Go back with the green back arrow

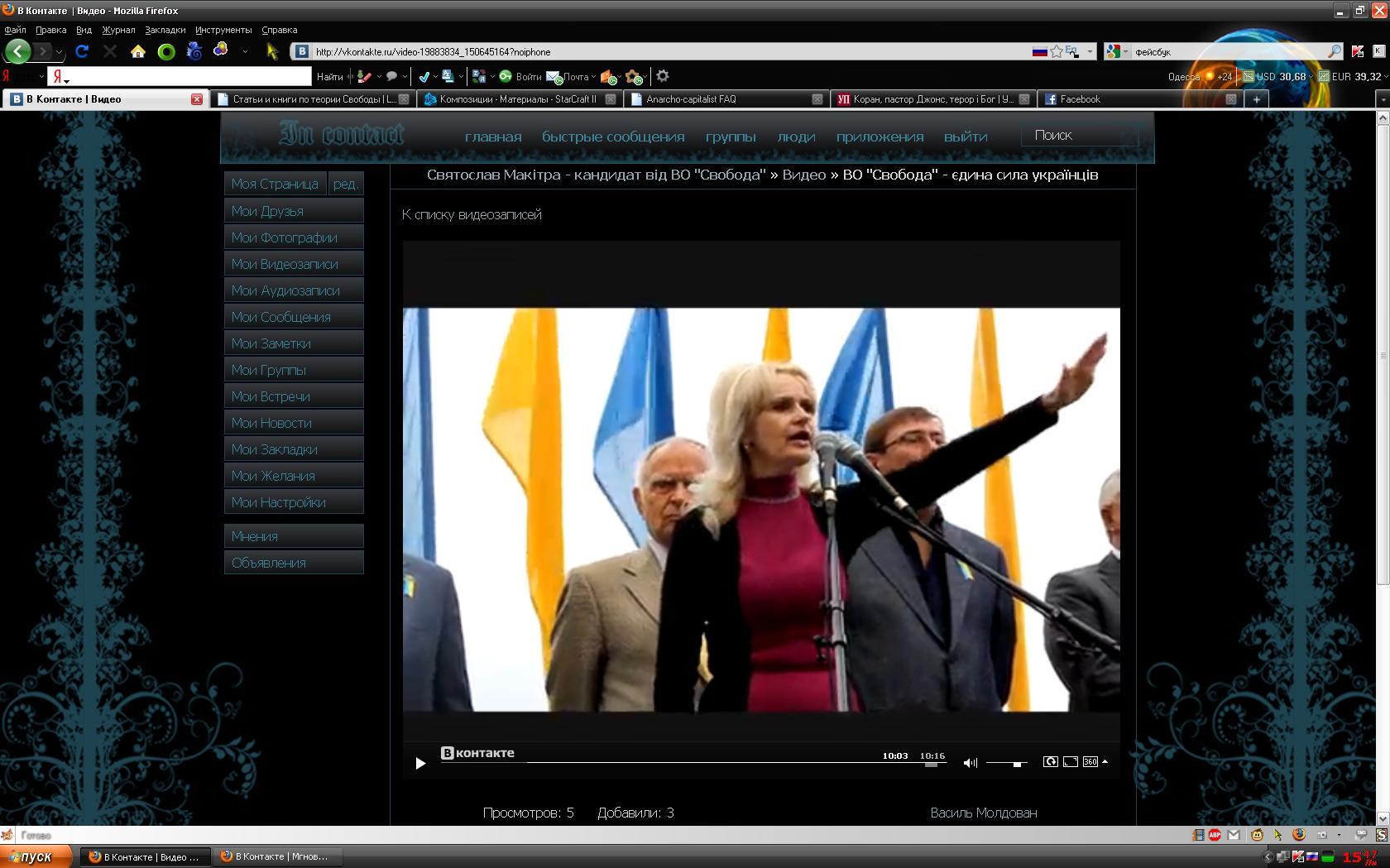(x=17, y=51)
